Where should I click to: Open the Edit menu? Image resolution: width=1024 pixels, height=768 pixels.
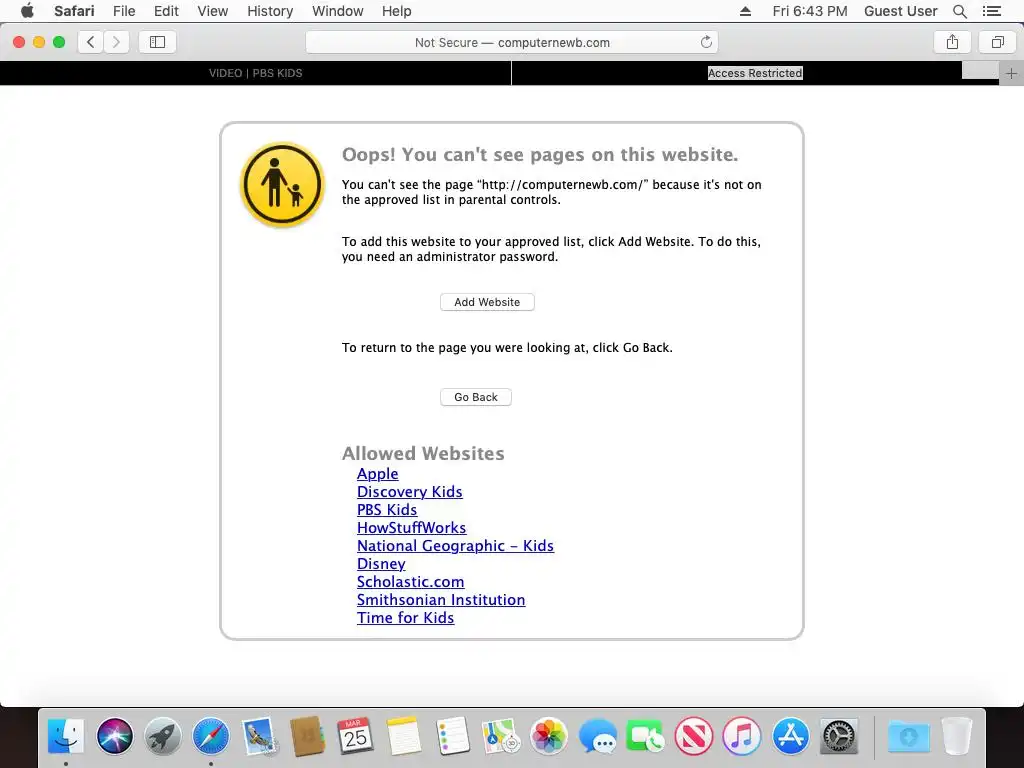point(166,11)
